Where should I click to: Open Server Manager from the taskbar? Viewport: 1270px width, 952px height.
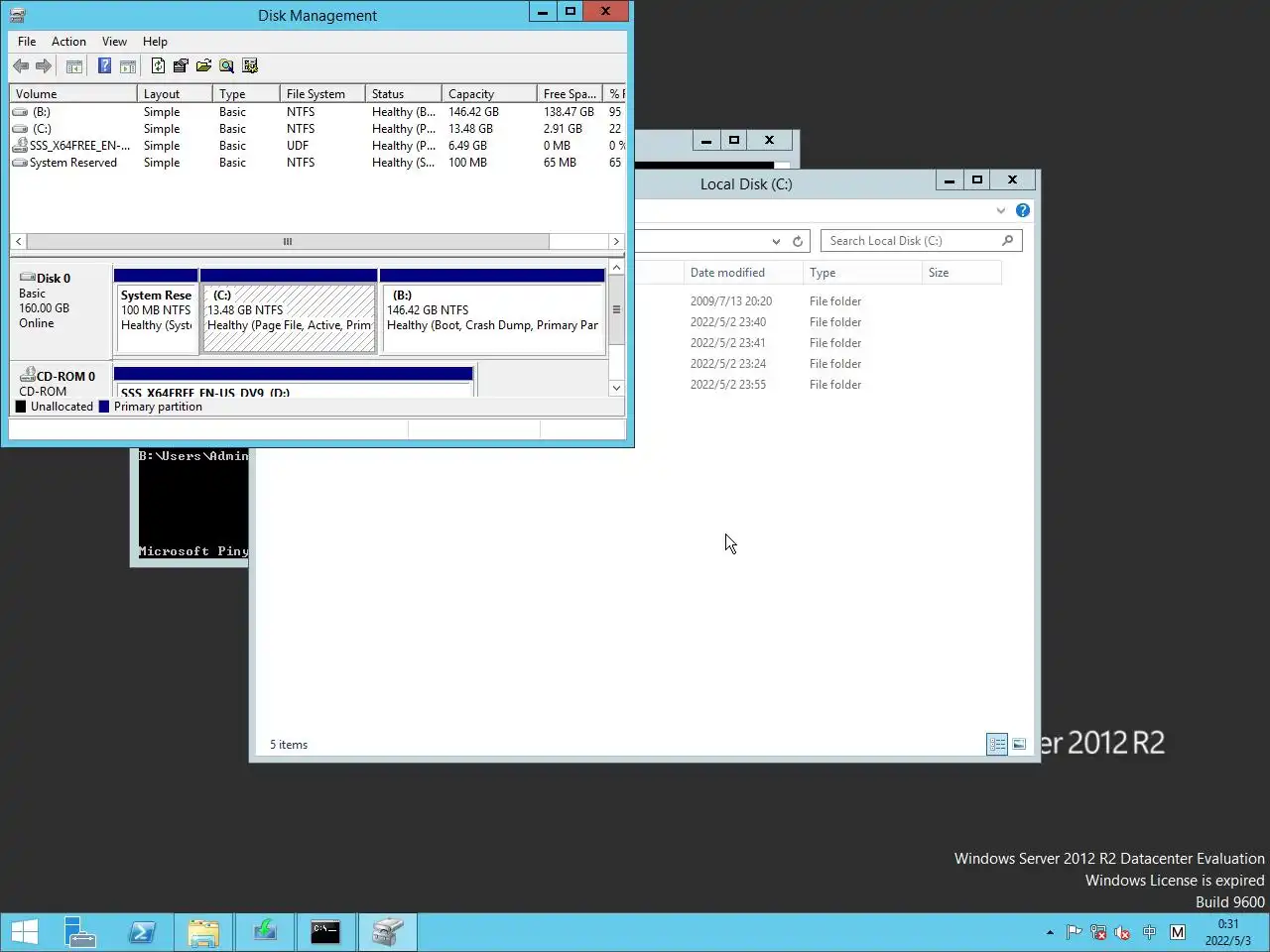pos(80,932)
